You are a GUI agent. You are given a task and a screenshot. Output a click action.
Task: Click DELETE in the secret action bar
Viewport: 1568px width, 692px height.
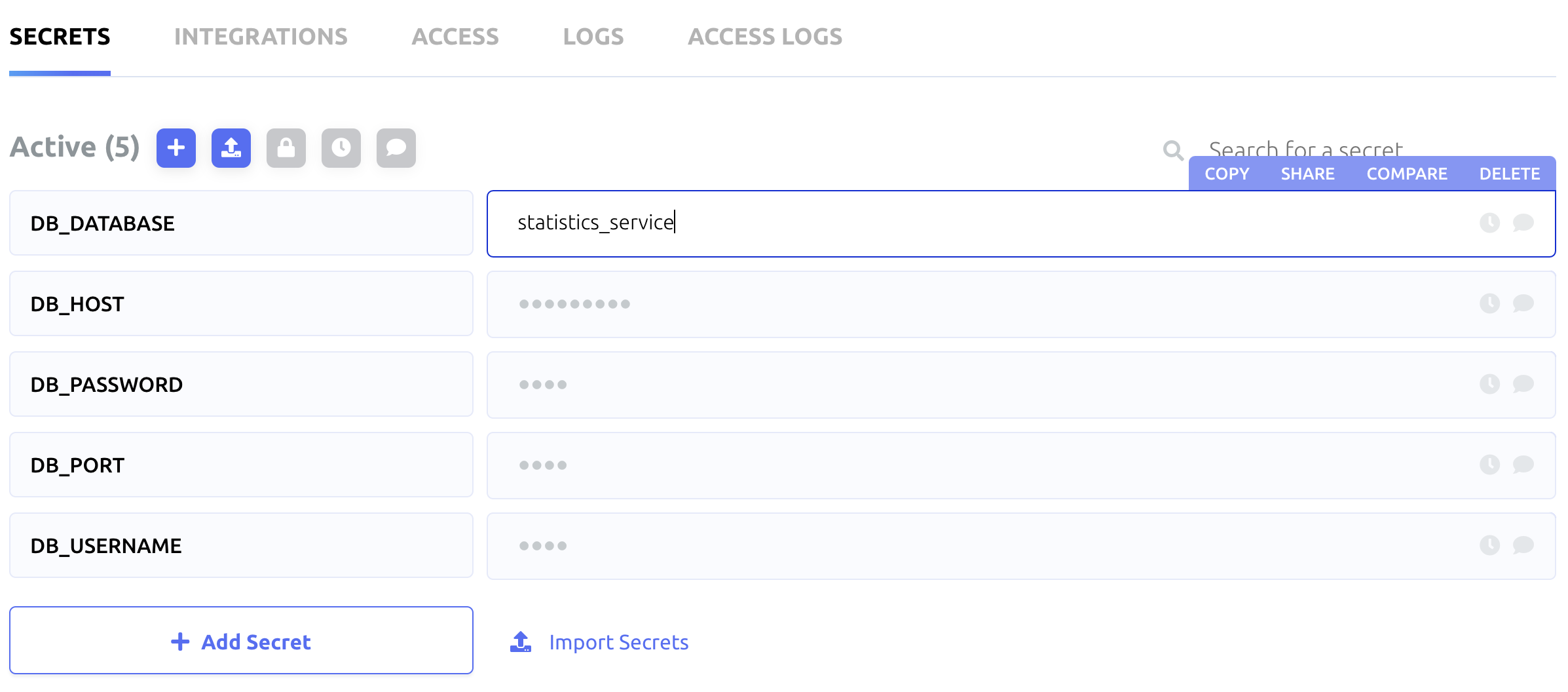click(1510, 173)
